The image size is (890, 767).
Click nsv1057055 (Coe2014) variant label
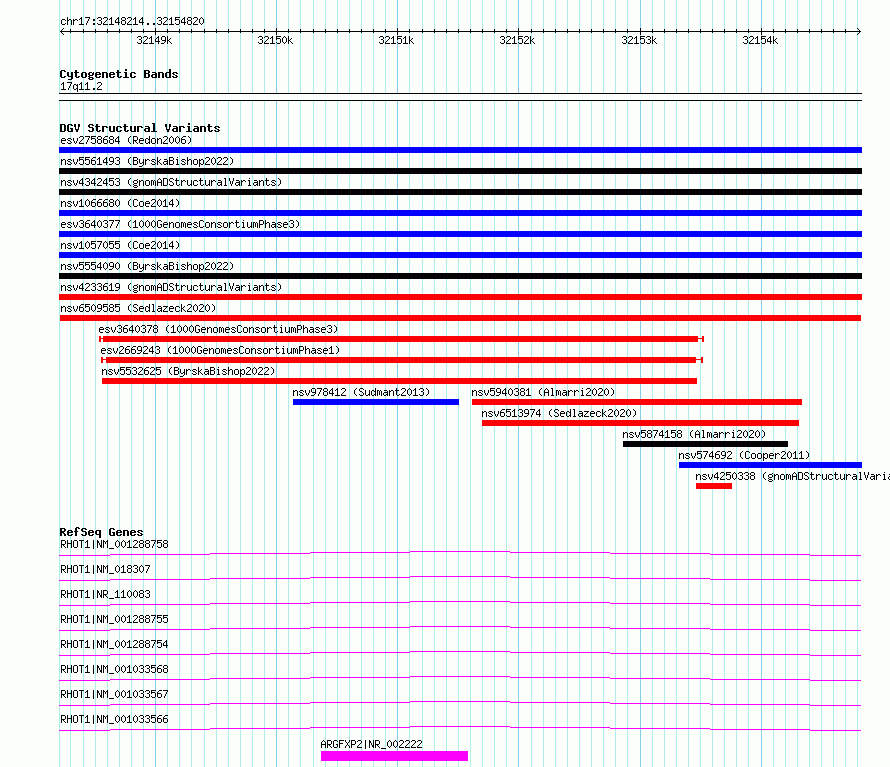coord(120,245)
